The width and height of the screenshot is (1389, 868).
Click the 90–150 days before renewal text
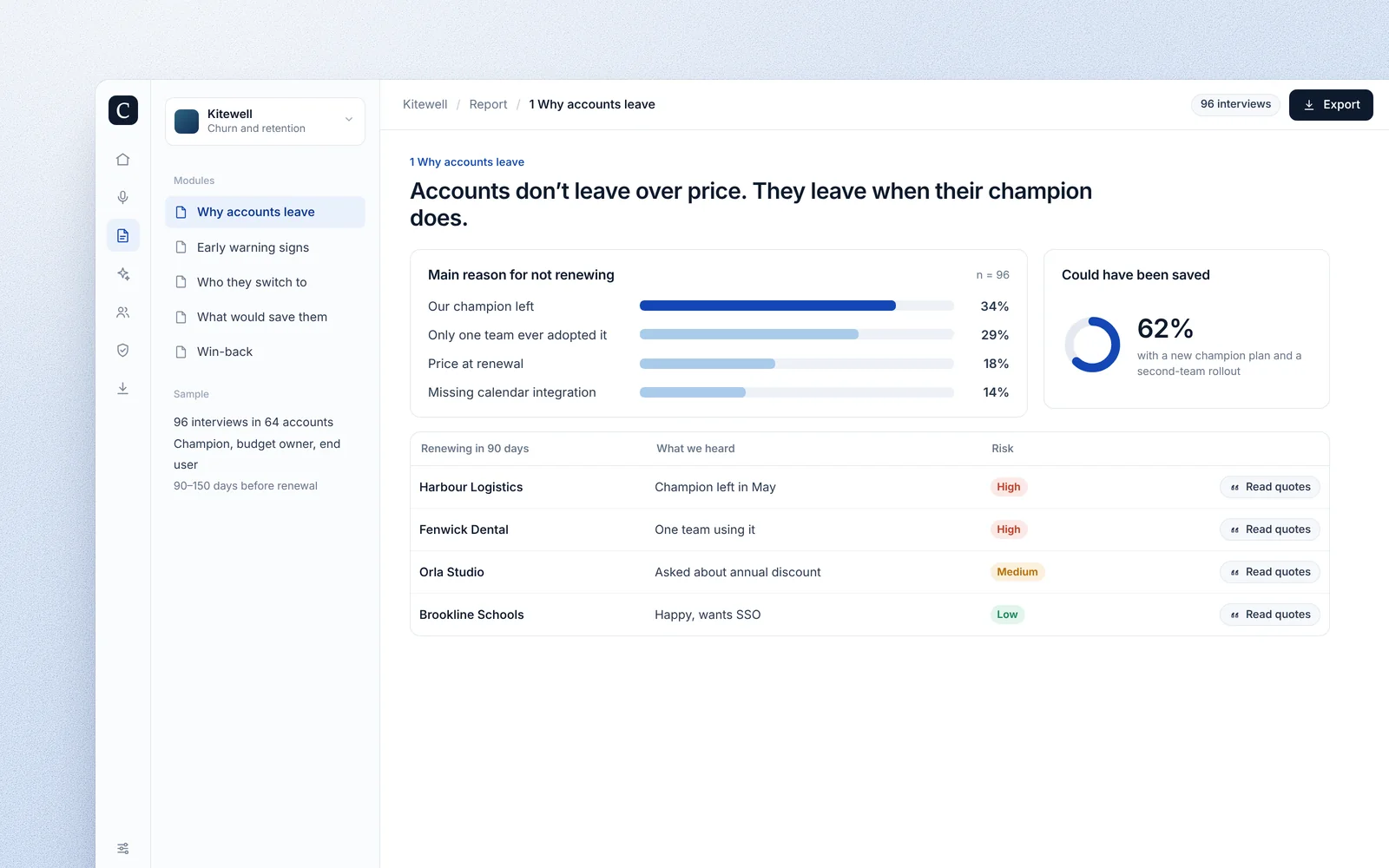(246, 486)
